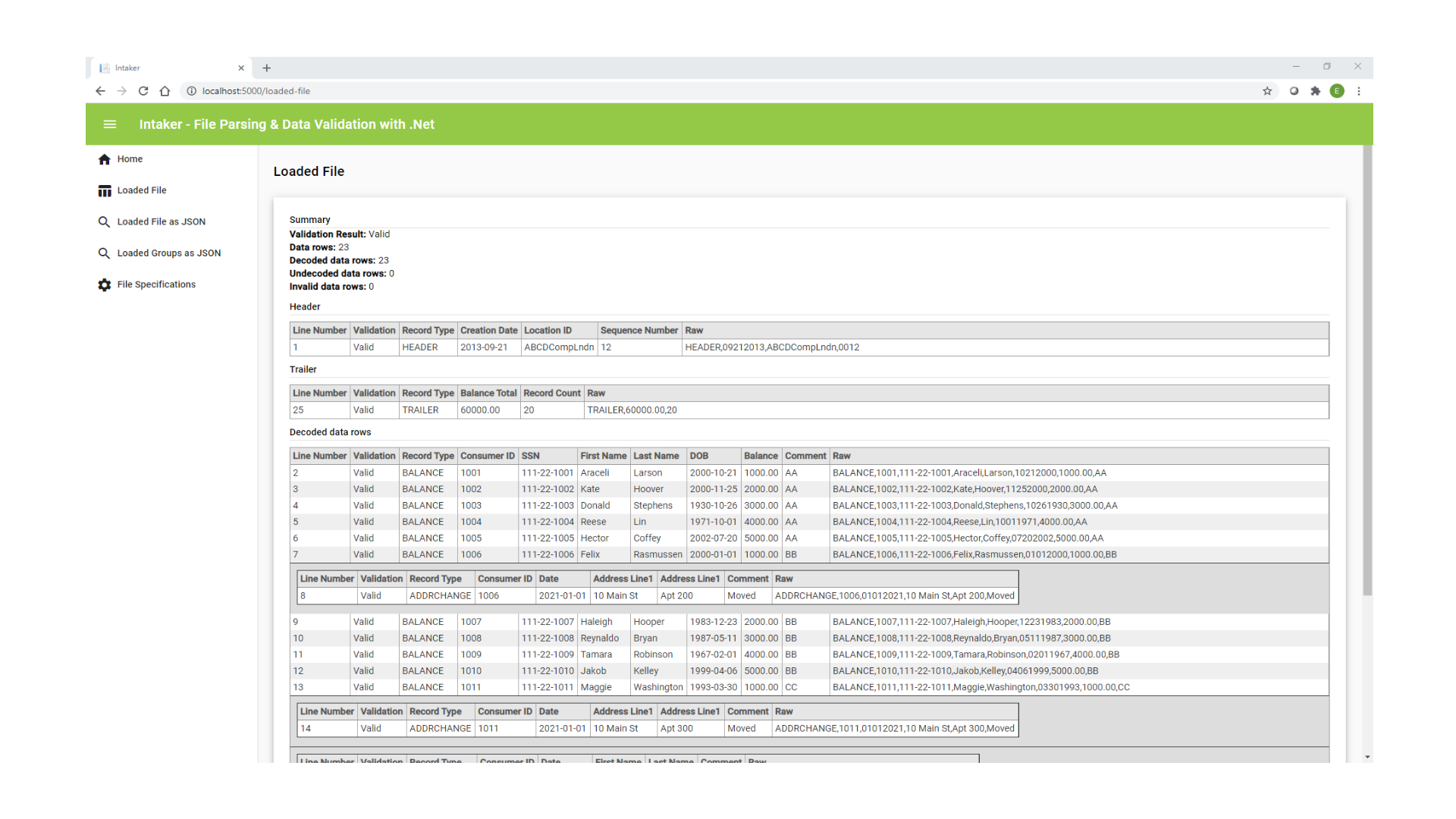Navigate to "Loaded Groups as JSON"
Image resolution: width=1456 pixels, height=819 pixels.
(x=168, y=253)
